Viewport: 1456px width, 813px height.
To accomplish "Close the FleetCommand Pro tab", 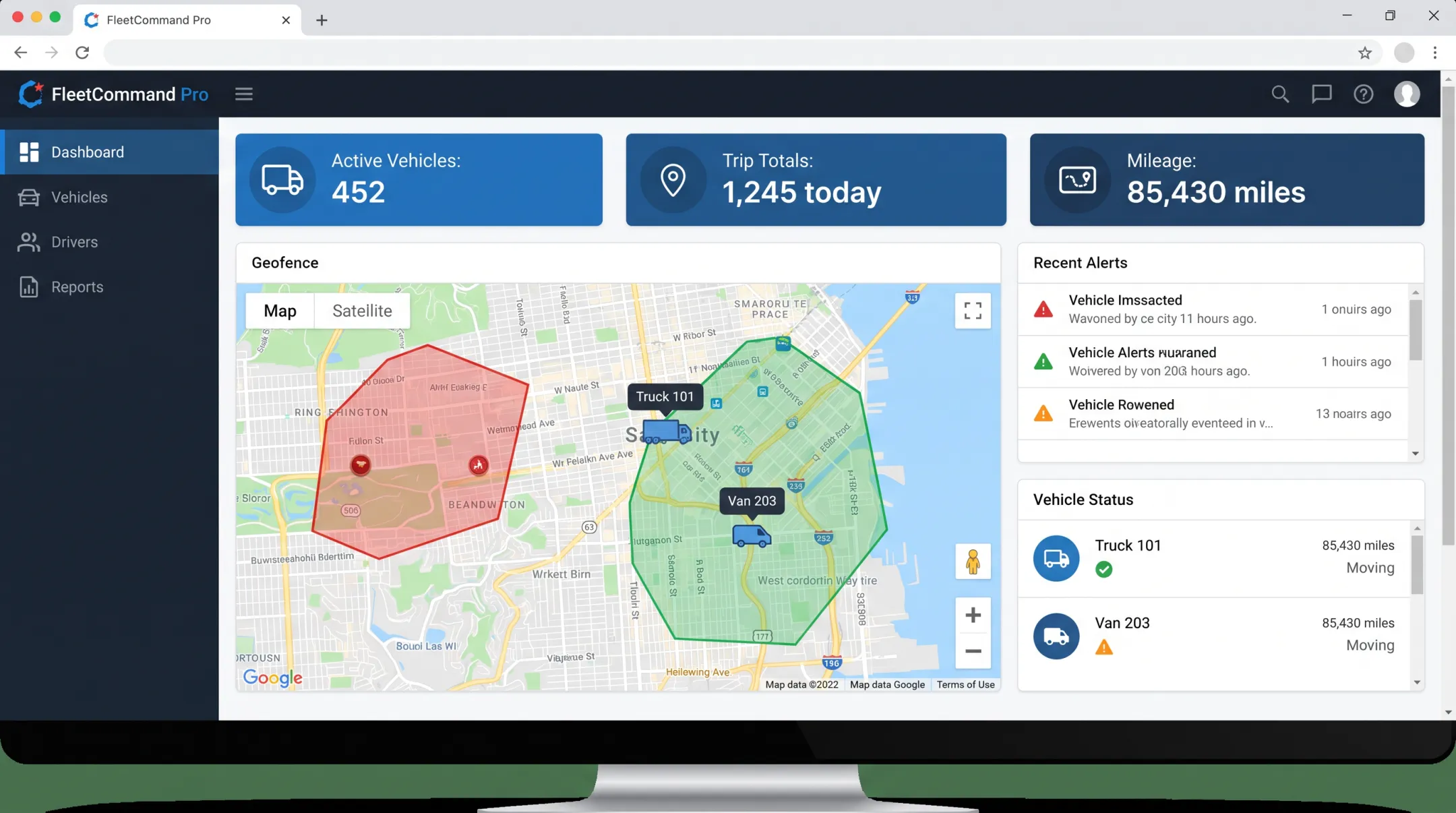I will coord(286,20).
